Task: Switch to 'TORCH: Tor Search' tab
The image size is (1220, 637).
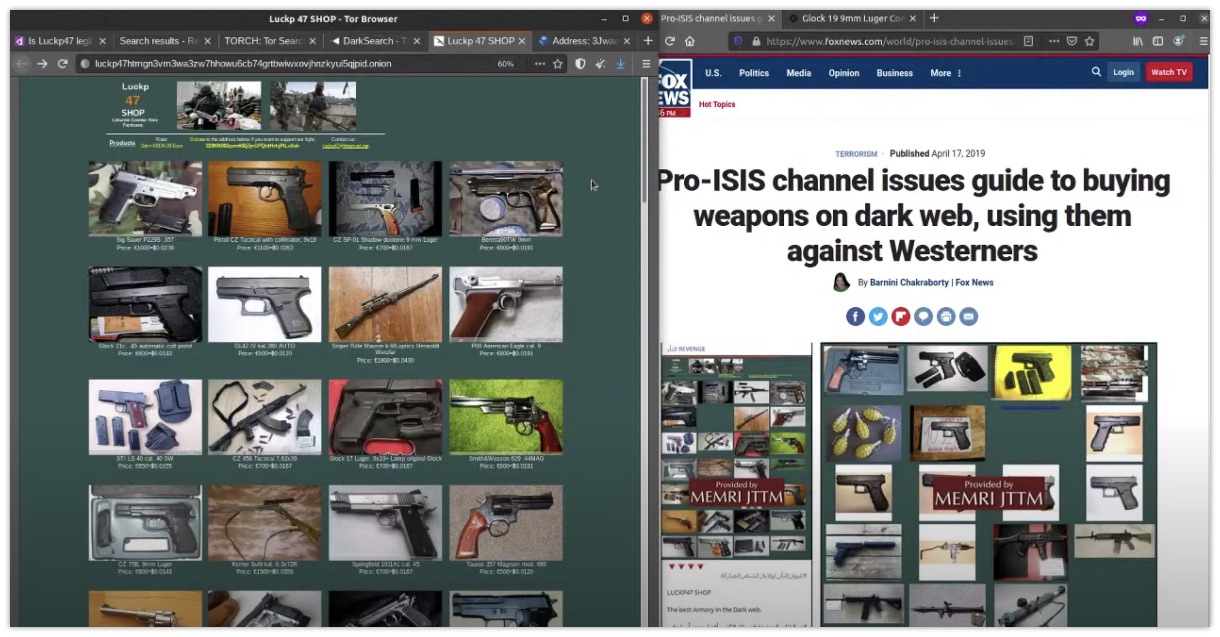Action: coord(268,41)
